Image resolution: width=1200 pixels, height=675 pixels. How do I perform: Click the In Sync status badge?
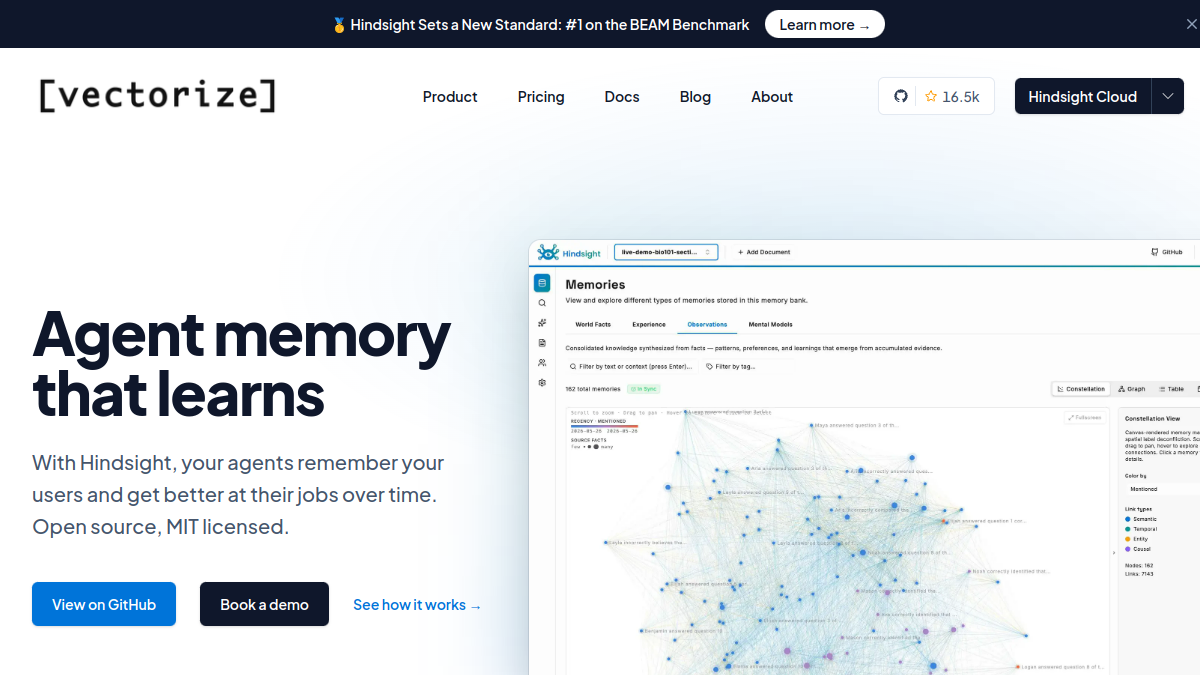click(644, 389)
